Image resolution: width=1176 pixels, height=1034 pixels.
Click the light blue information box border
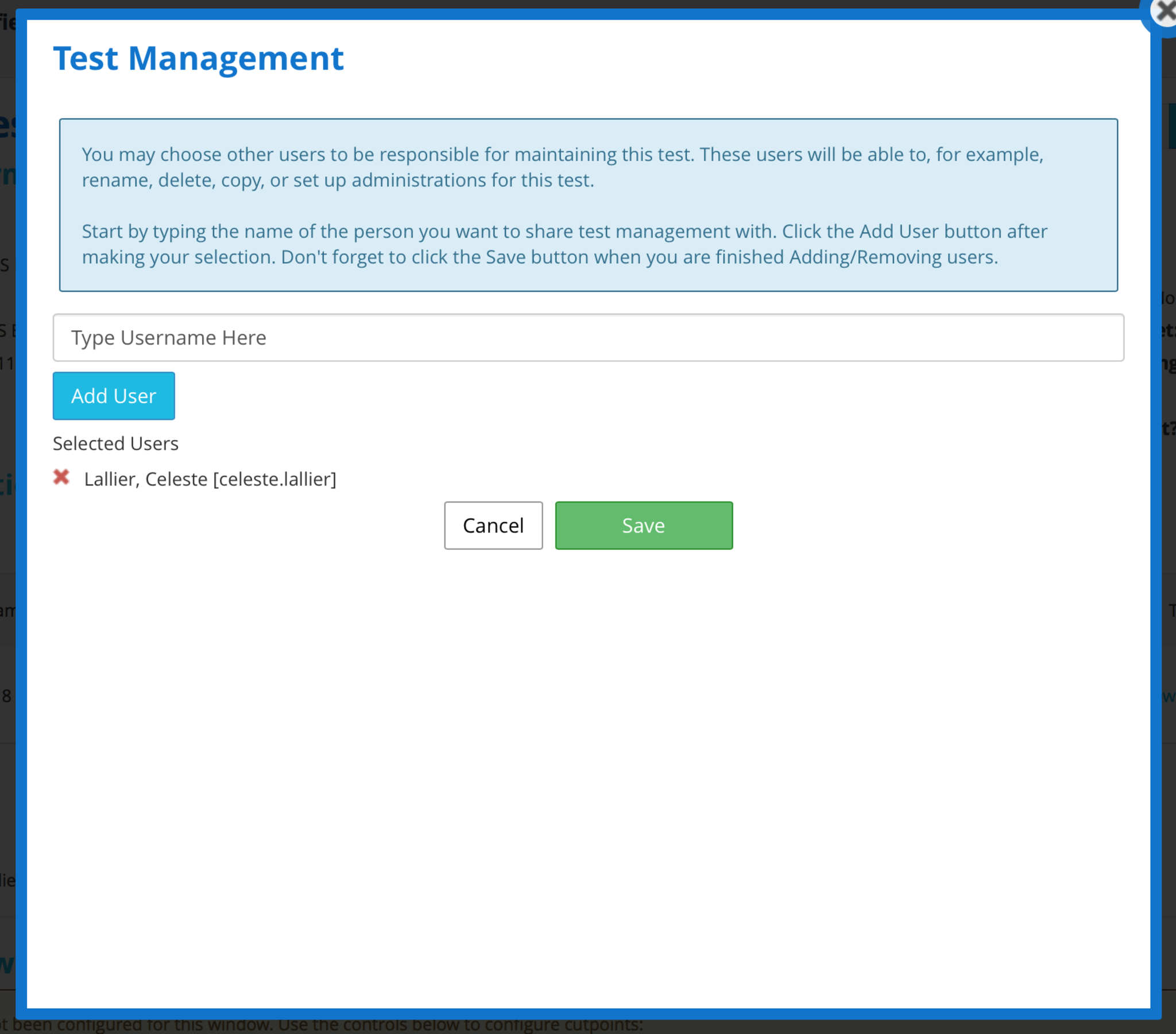tap(60, 205)
